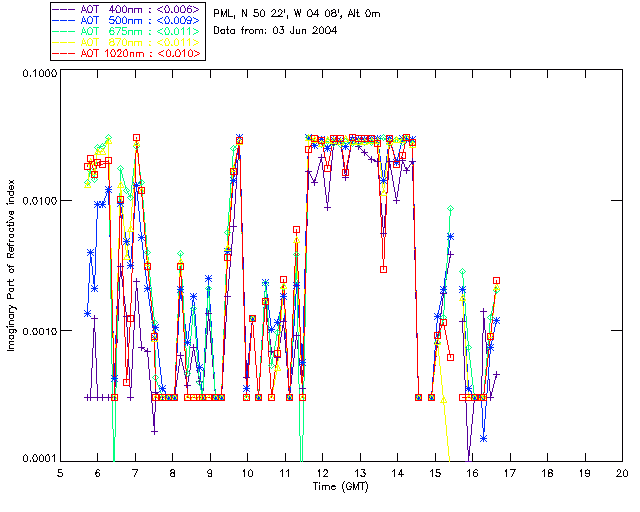
Task: Select the 0.0001 y-axis tick label
Action: (x=36, y=458)
